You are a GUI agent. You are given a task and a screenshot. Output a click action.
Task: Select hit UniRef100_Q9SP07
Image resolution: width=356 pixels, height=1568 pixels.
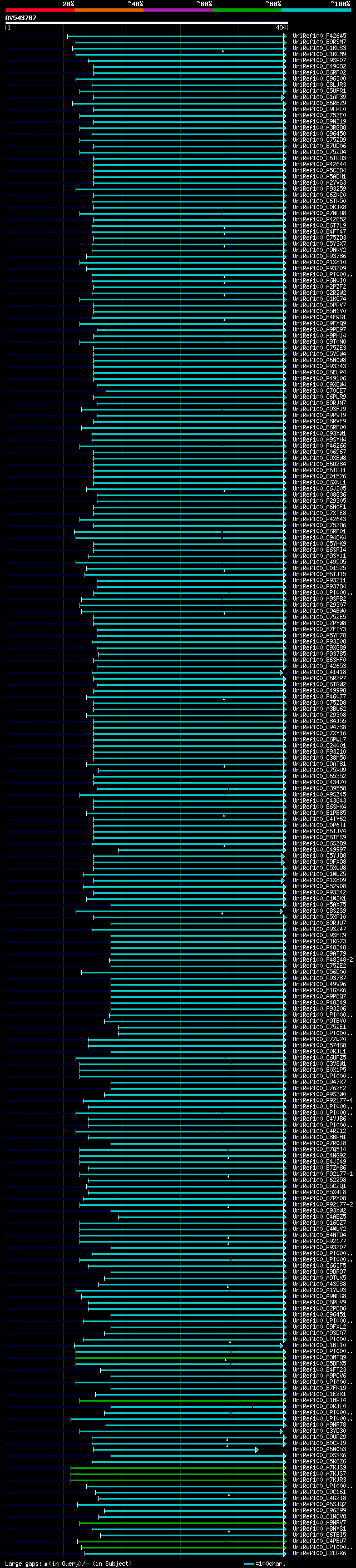click(x=319, y=60)
